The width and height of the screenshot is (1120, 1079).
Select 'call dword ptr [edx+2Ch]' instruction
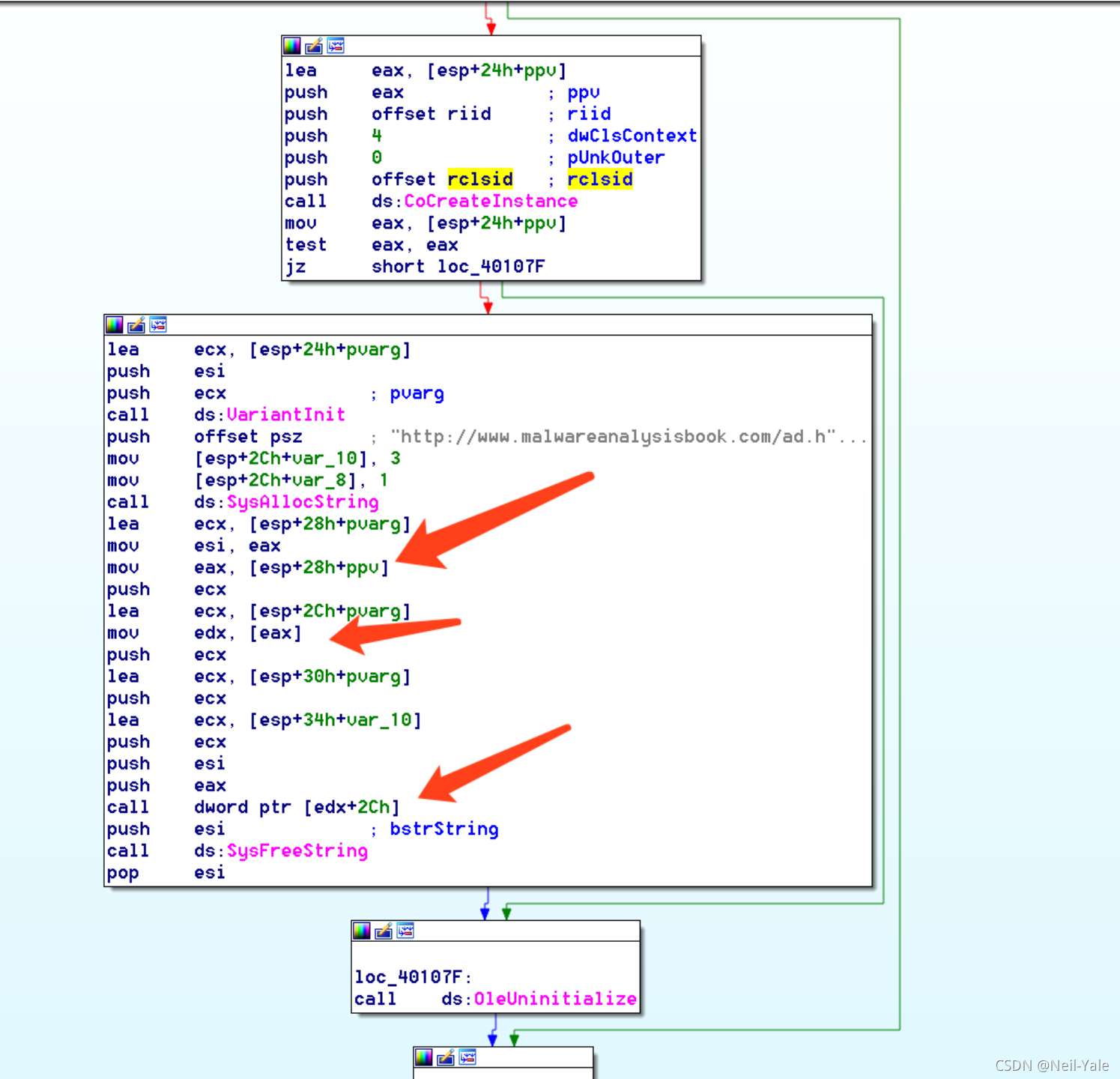253,808
